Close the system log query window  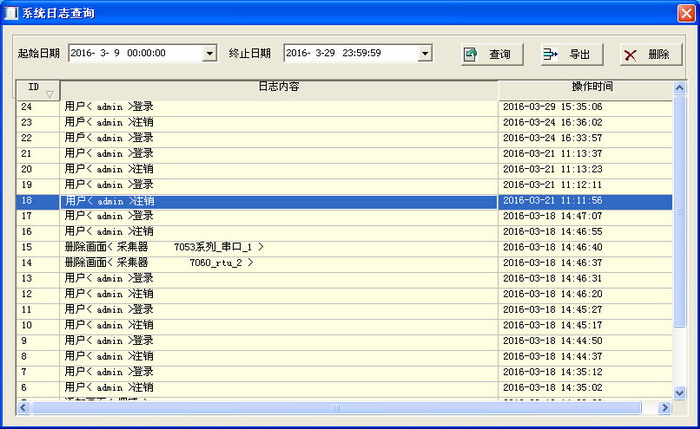pos(685,12)
